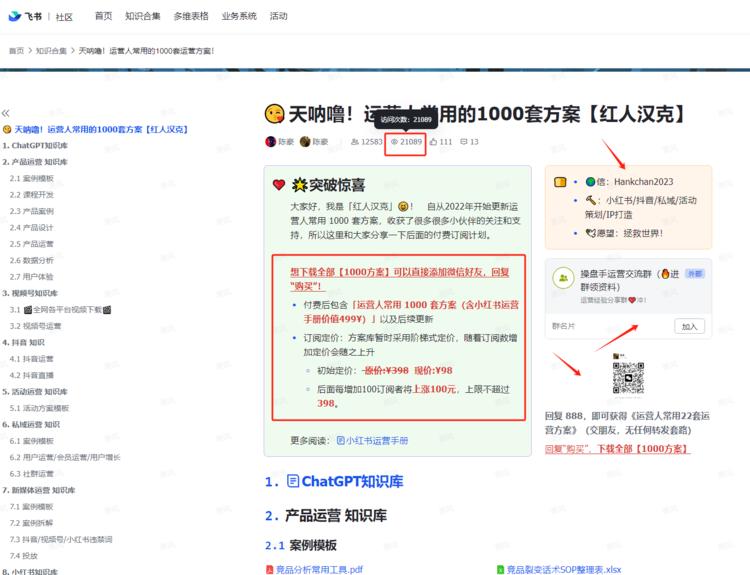
Task: Open 知识合集 in top navigation
Action: pos(143,16)
